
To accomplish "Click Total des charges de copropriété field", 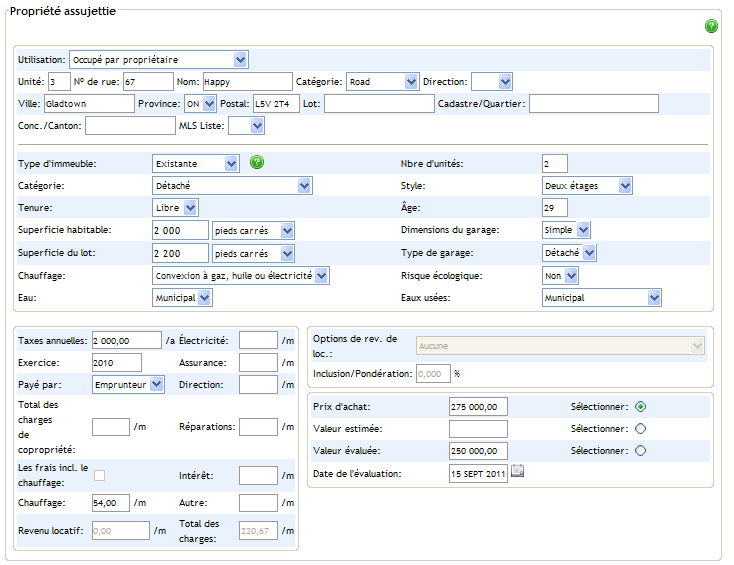I will pos(110,427).
